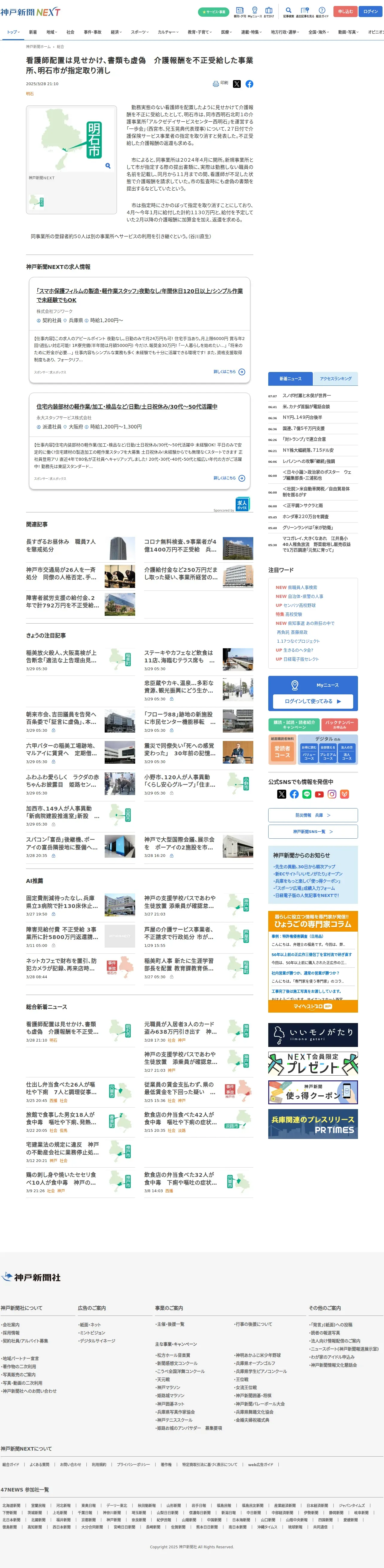Select the 愛読者コース button
This screenshot has height=1568, width=384.
[282, 751]
